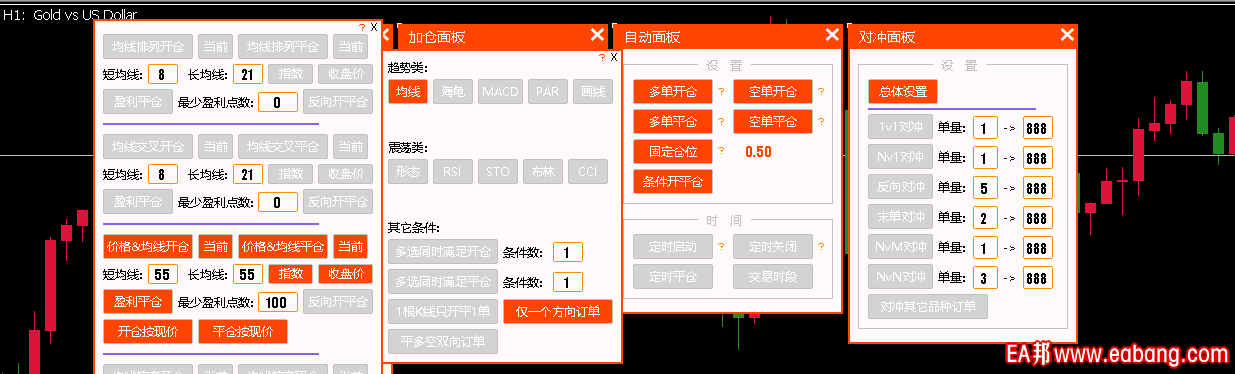
Task: Click the help ? beside 空单开仓
Action: [821, 92]
